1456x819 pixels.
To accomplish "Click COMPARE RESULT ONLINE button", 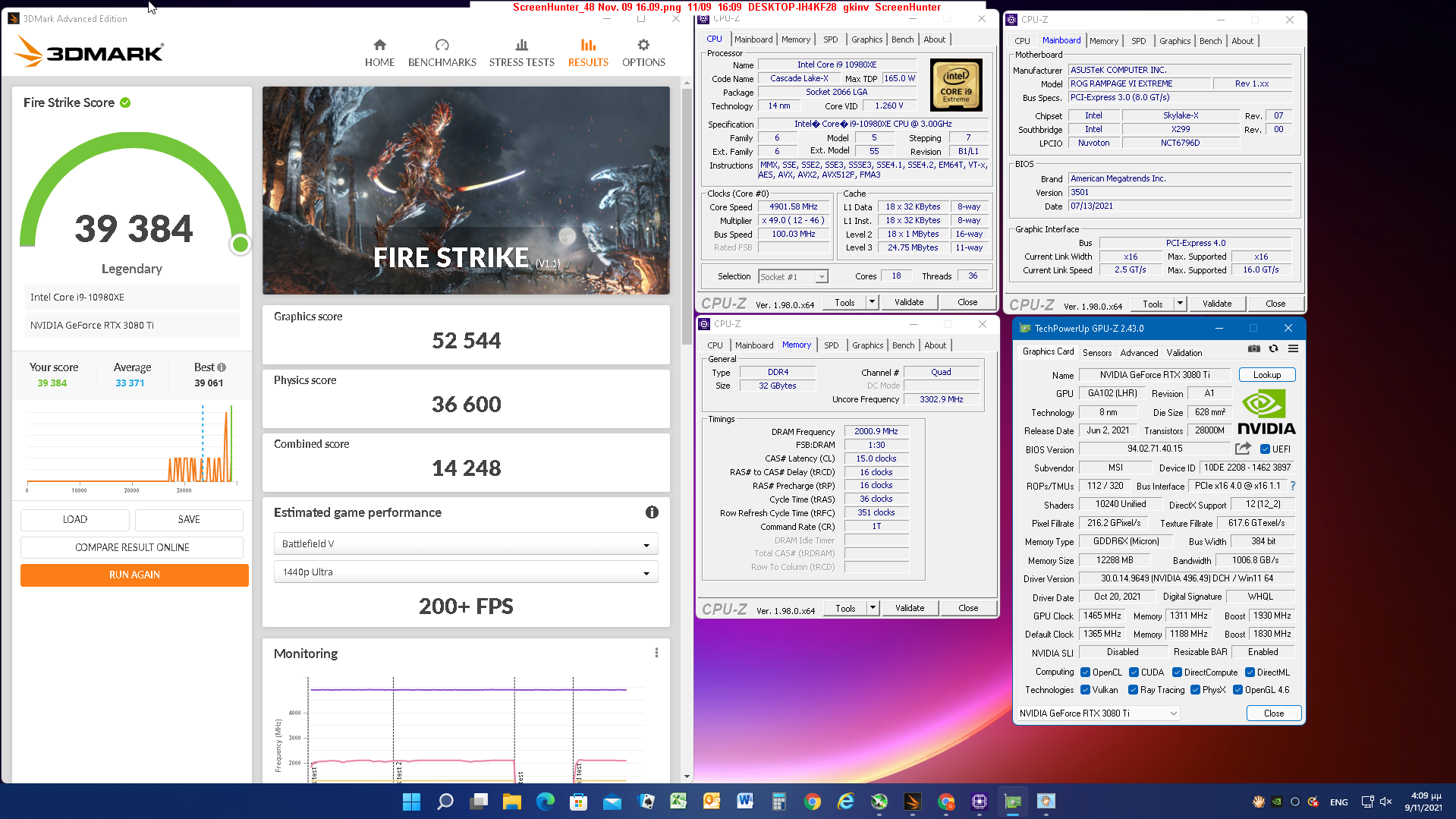I will coord(132,547).
